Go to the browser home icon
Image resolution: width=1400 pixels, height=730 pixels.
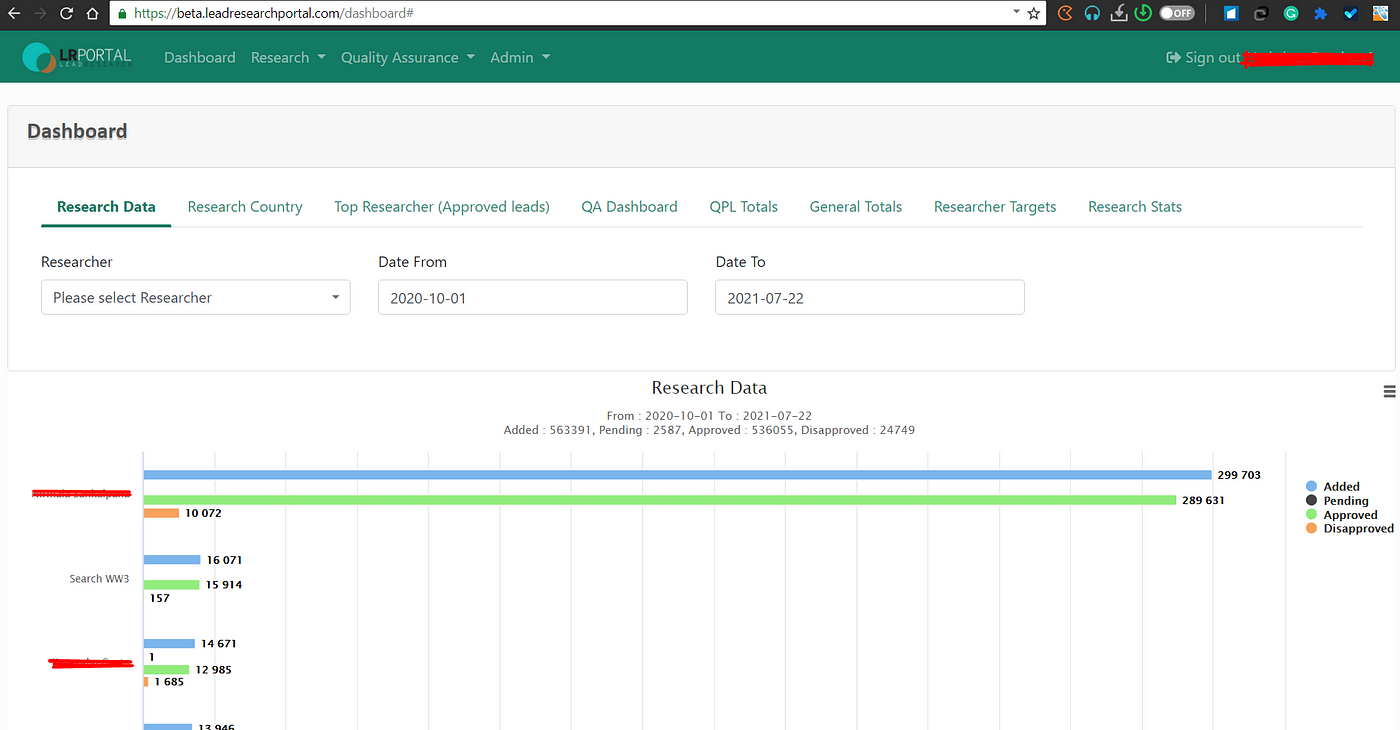(92, 14)
